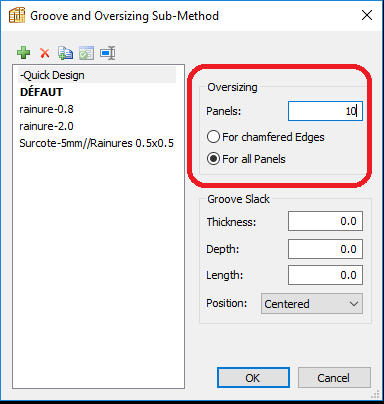Screen dimensions: 384x404
Task: Click the set as default icon
Action: 86,53
